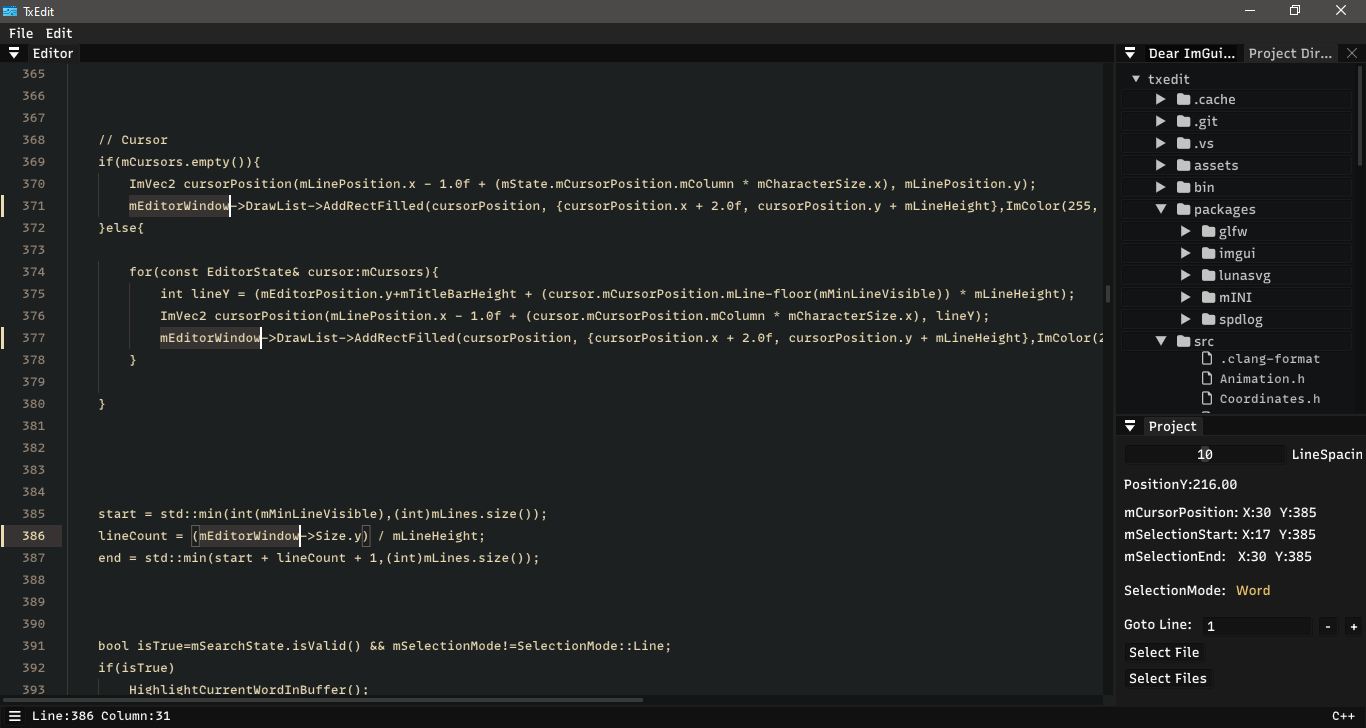Click the TxEdit app icon in title bar
The height and width of the screenshot is (728, 1366).
10,11
